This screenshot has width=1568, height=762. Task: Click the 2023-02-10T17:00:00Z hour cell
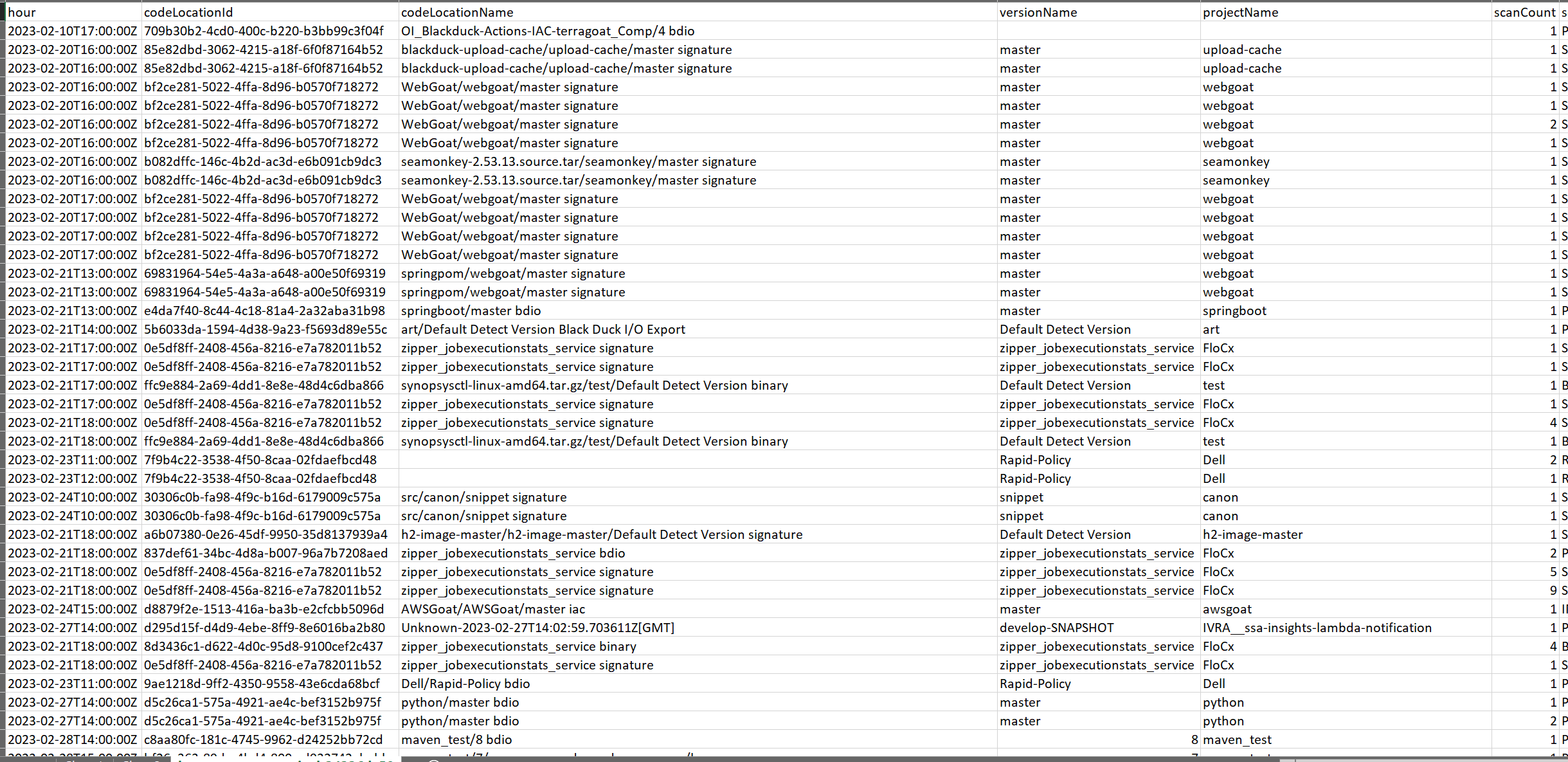[x=73, y=31]
